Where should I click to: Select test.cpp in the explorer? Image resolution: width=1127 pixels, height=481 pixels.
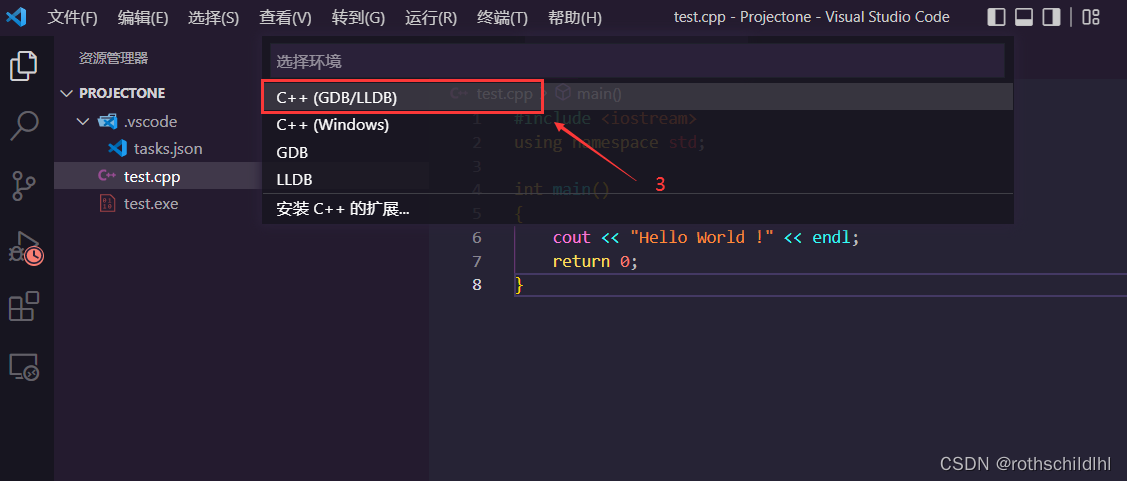point(152,176)
